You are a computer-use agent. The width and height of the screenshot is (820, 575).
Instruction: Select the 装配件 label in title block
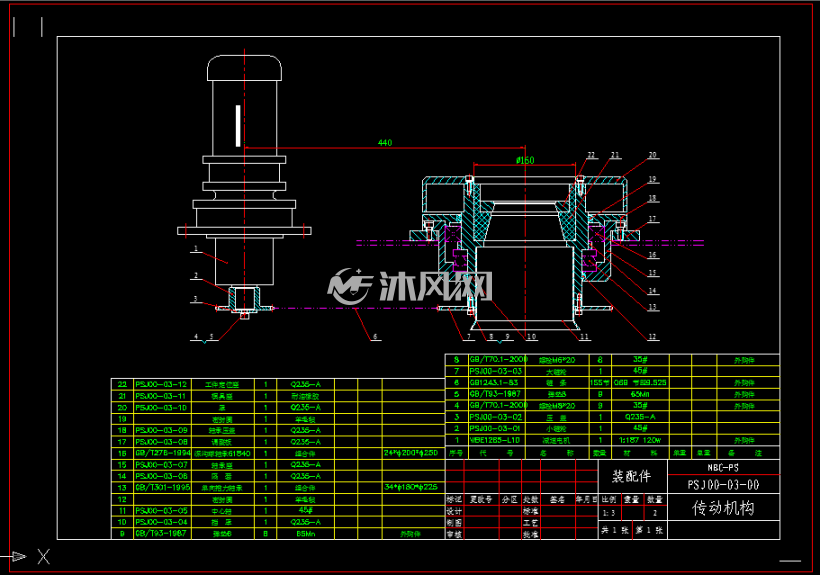pos(632,476)
